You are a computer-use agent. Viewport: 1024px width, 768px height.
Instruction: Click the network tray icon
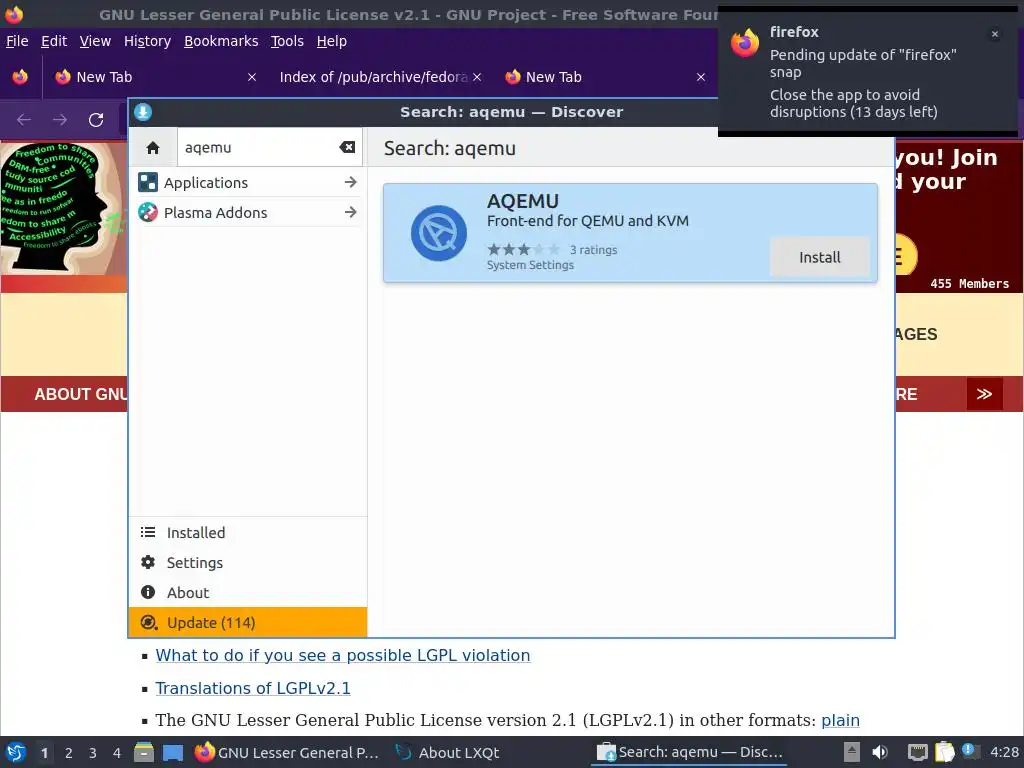tap(918, 752)
